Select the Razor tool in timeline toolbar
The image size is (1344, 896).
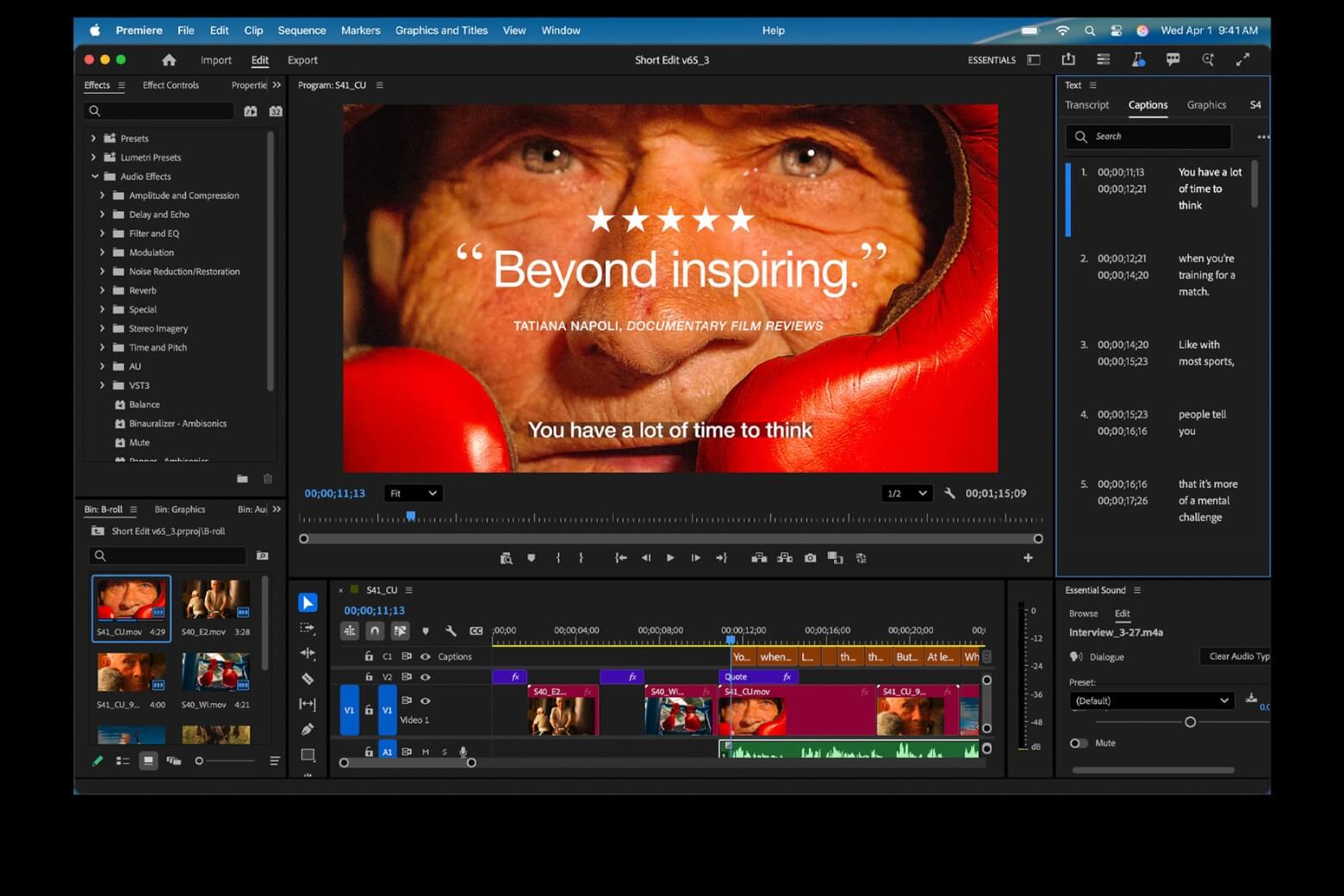pos(308,679)
